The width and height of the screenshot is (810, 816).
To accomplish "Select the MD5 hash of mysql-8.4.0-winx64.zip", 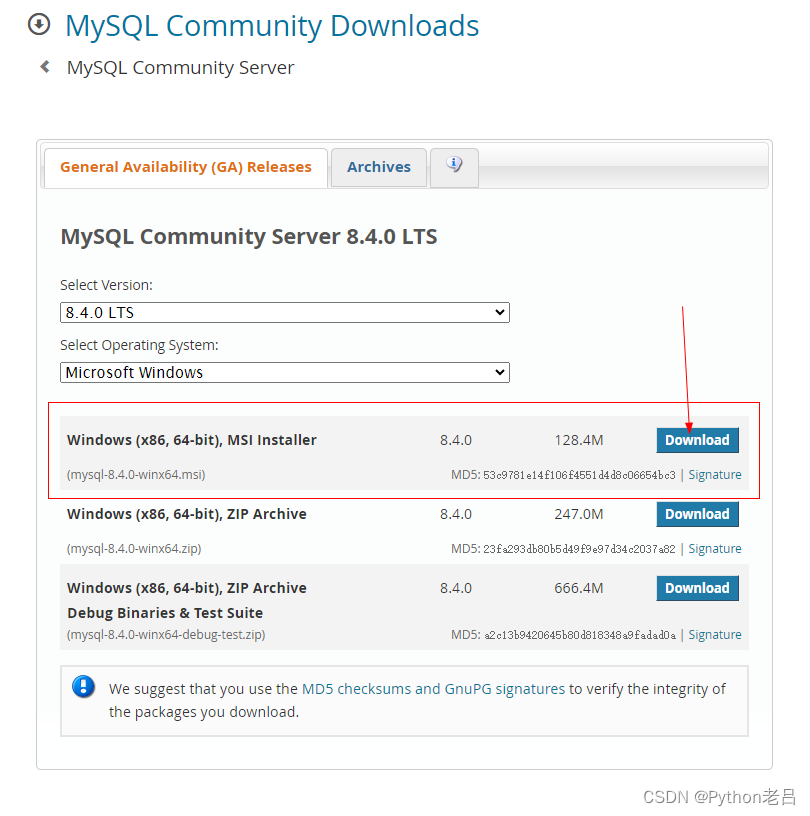I will [x=579, y=549].
